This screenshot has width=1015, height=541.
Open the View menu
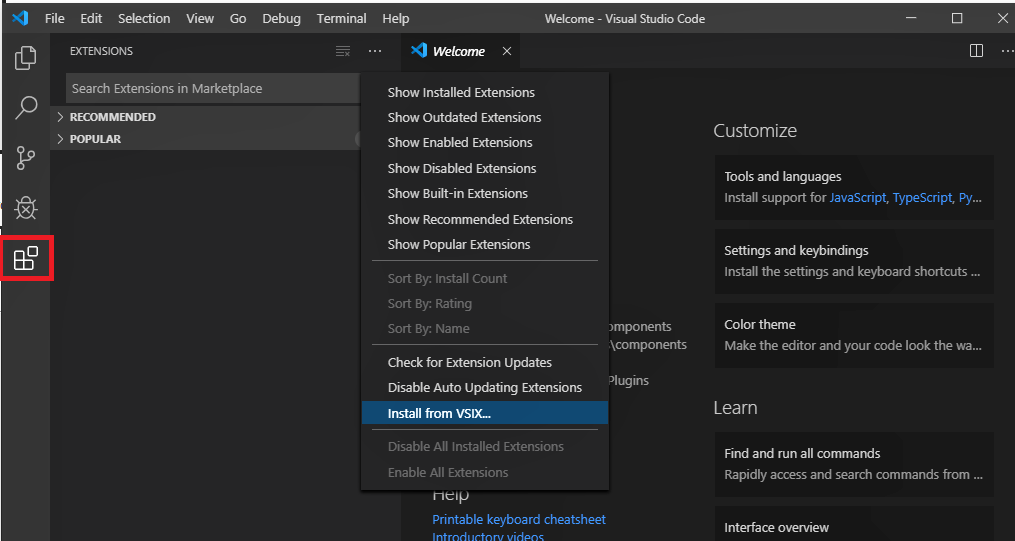pyautogui.click(x=200, y=19)
